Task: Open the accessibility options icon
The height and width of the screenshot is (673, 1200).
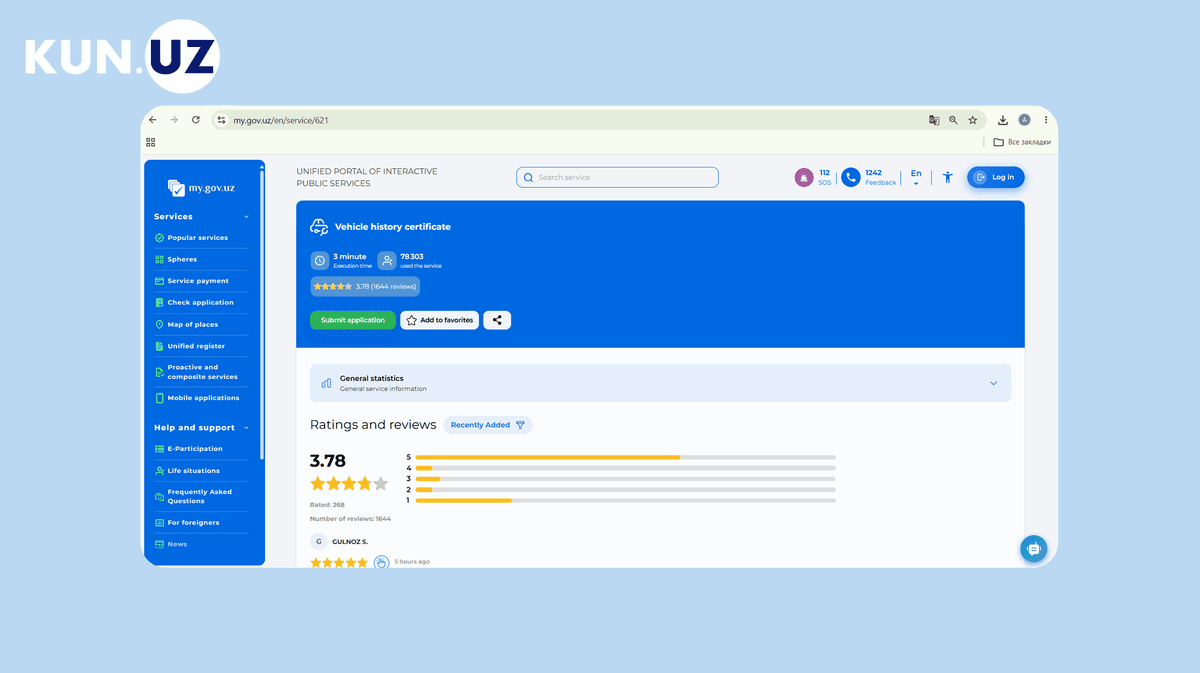Action: click(948, 177)
